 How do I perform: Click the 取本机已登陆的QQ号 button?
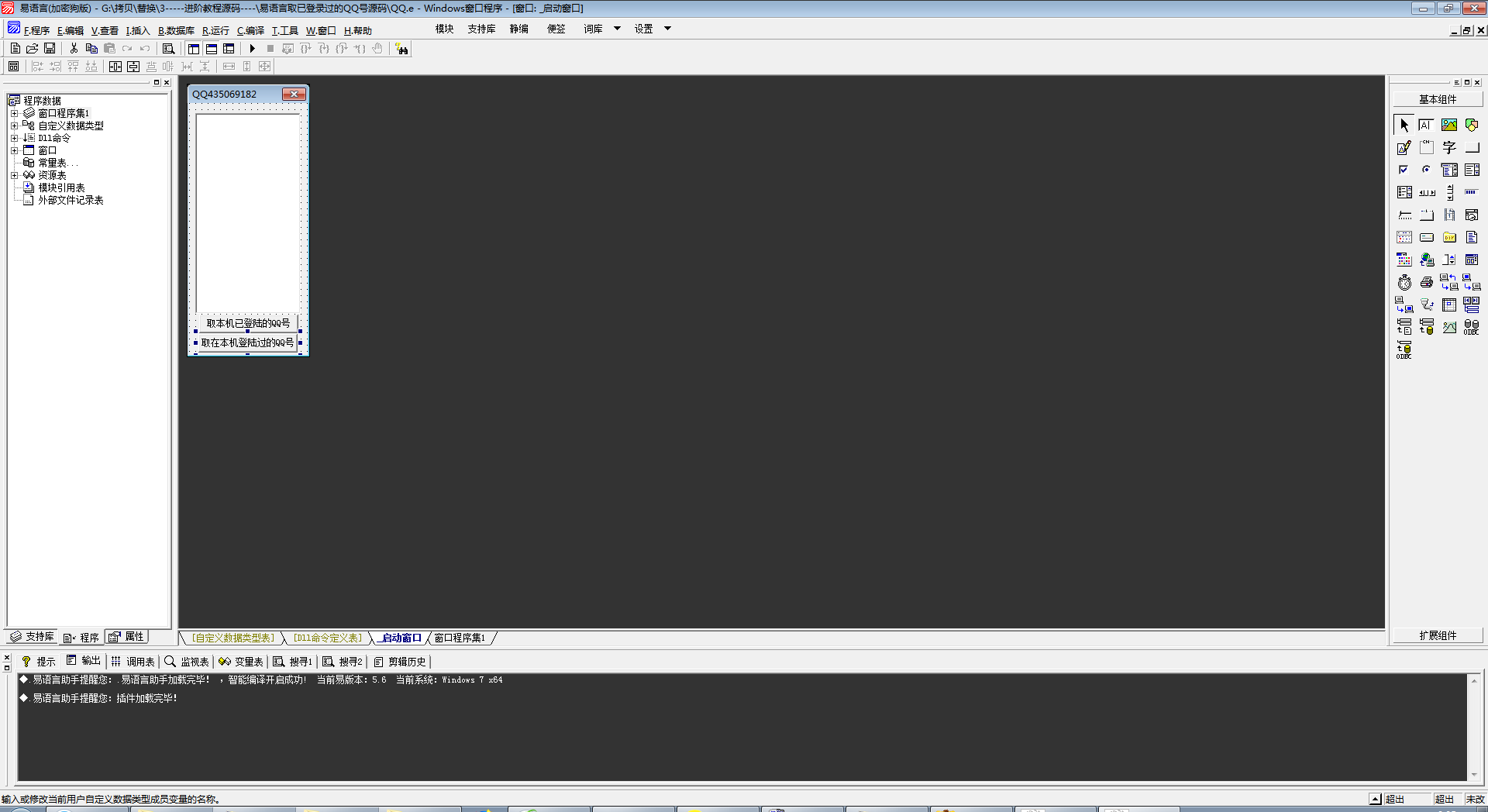point(248,323)
